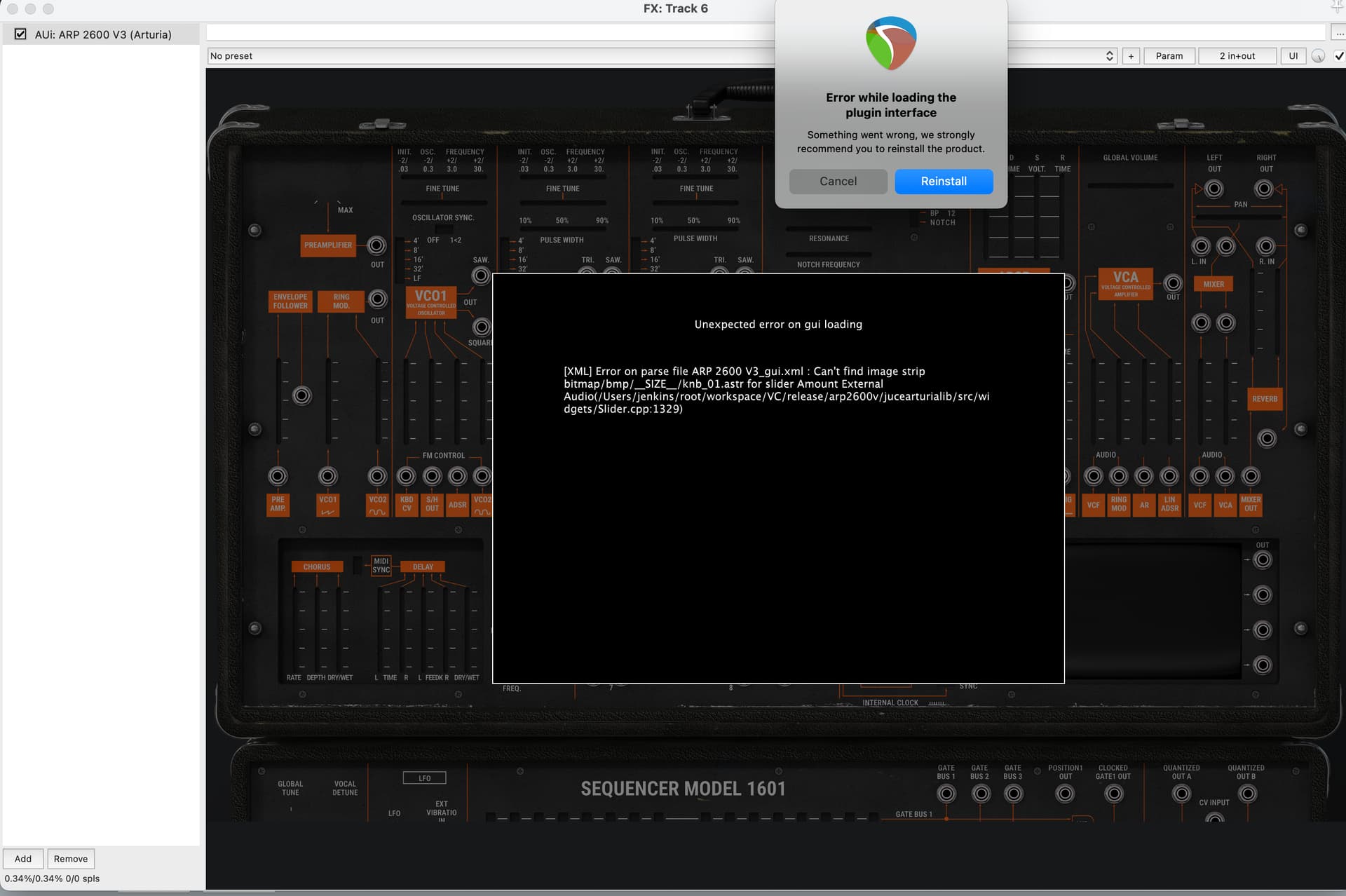Select AUi: ARP 2600 V3 in the FX list
Viewport: 1346px width, 896px height.
pos(103,34)
